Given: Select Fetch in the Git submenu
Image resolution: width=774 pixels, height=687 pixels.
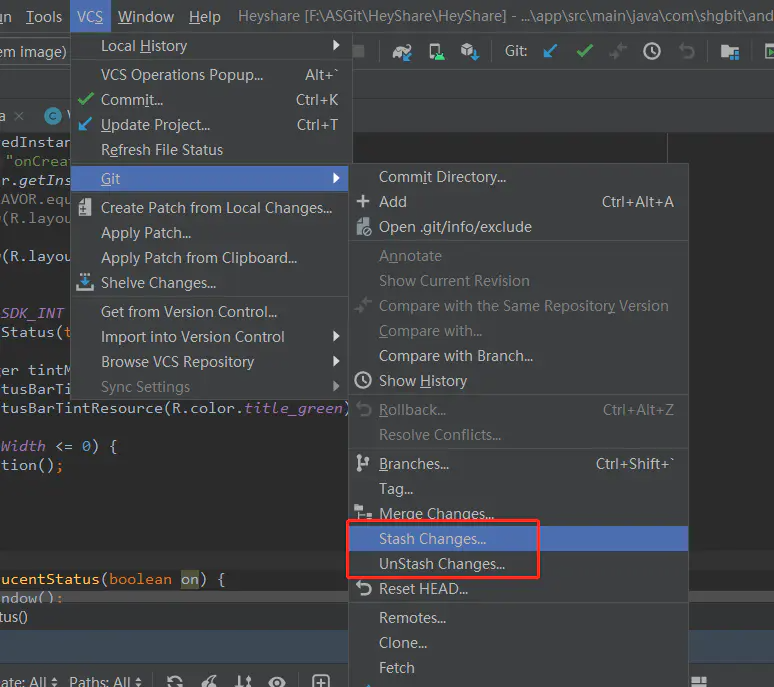Looking at the screenshot, I should pos(518,668).
